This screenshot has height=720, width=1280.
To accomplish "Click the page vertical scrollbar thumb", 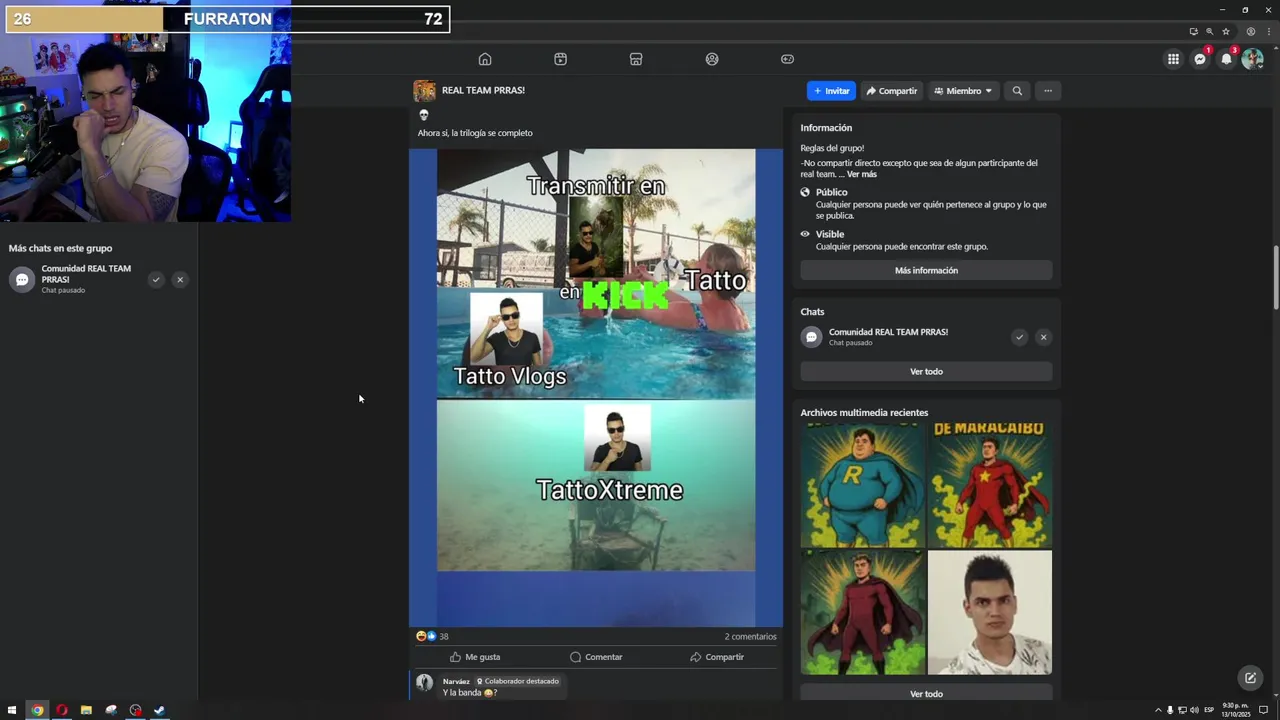I will (1275, 277).
